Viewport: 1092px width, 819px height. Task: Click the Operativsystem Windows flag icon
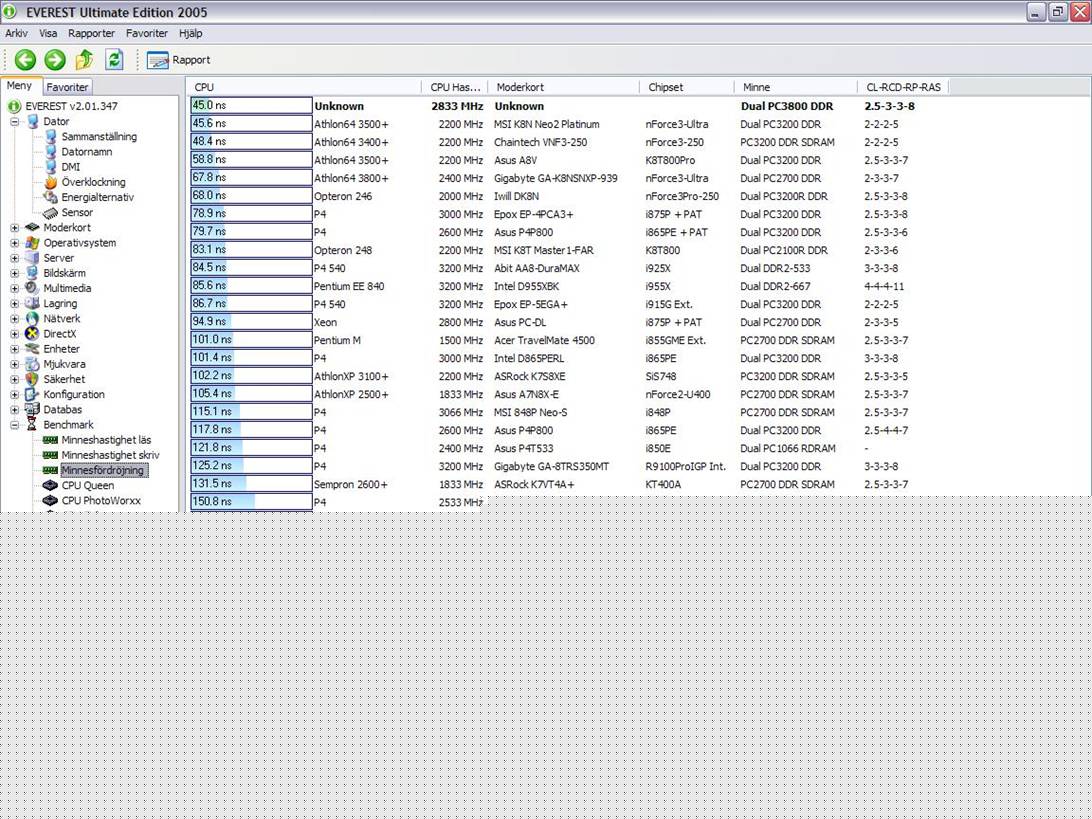pyautogui.click(x=32, y=243)
